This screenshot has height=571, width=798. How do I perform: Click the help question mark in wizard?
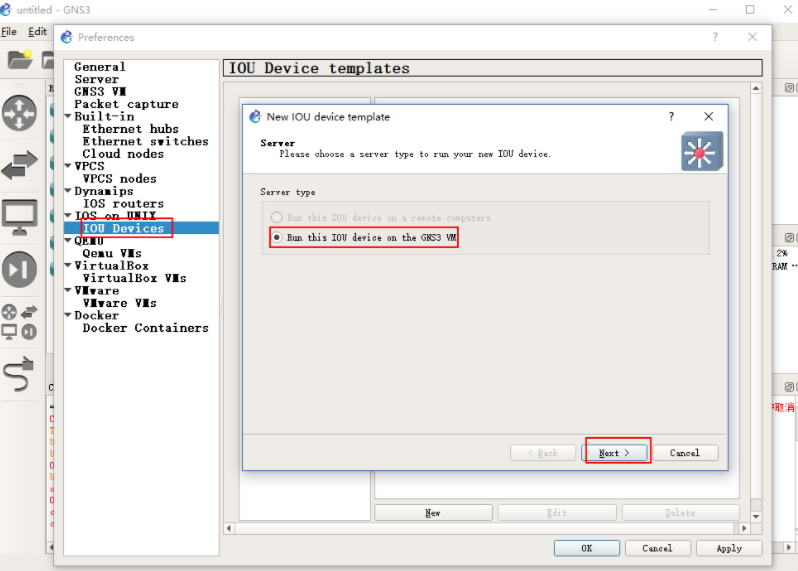coord(671,117)
